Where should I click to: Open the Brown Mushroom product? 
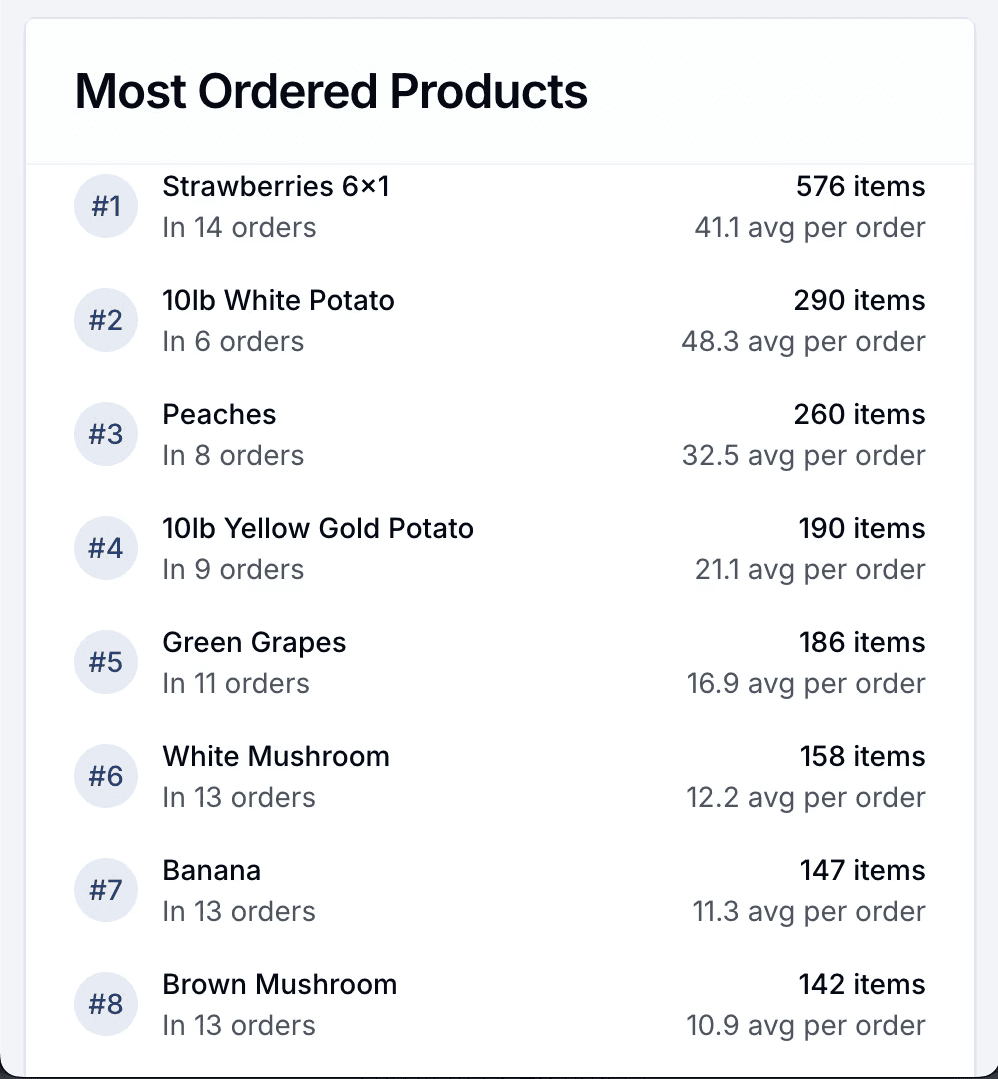pyautogui.click(x=279, y=985)
